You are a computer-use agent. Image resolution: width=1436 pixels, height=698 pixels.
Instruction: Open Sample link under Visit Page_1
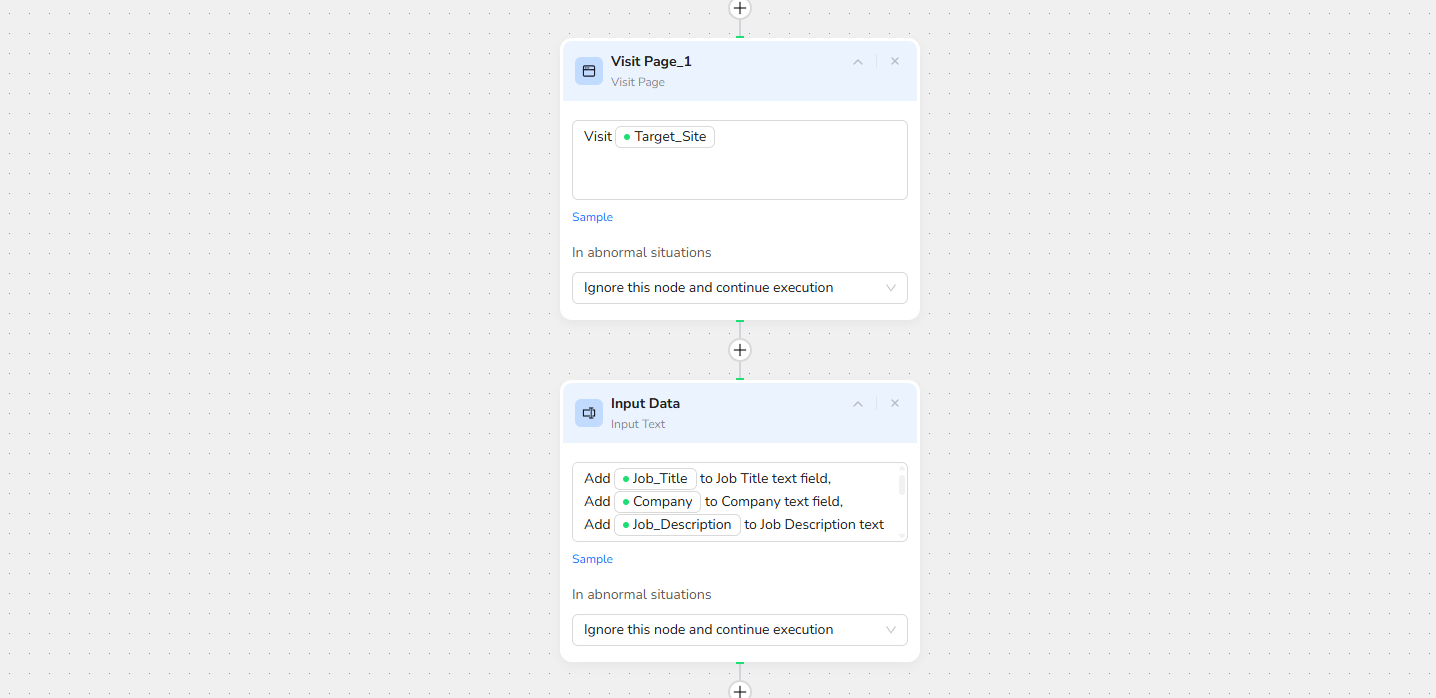pos(592,217)
